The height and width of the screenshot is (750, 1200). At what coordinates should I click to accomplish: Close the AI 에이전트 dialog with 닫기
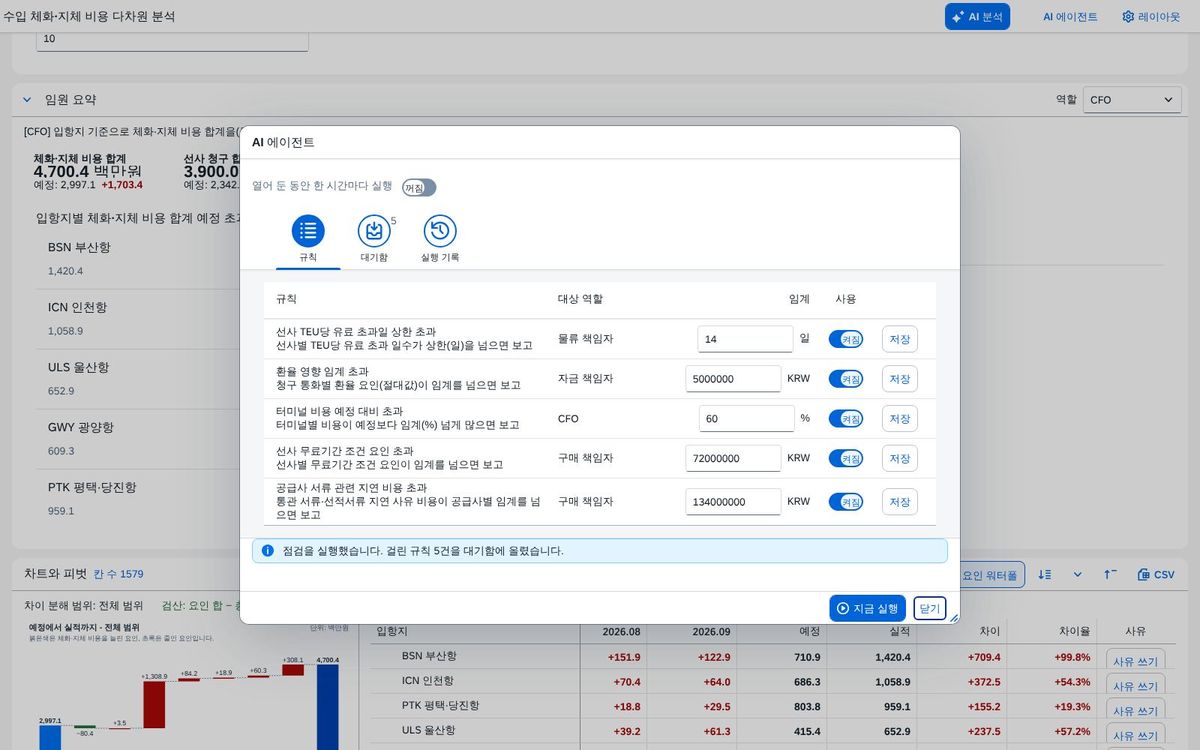(x=930, y=608)
